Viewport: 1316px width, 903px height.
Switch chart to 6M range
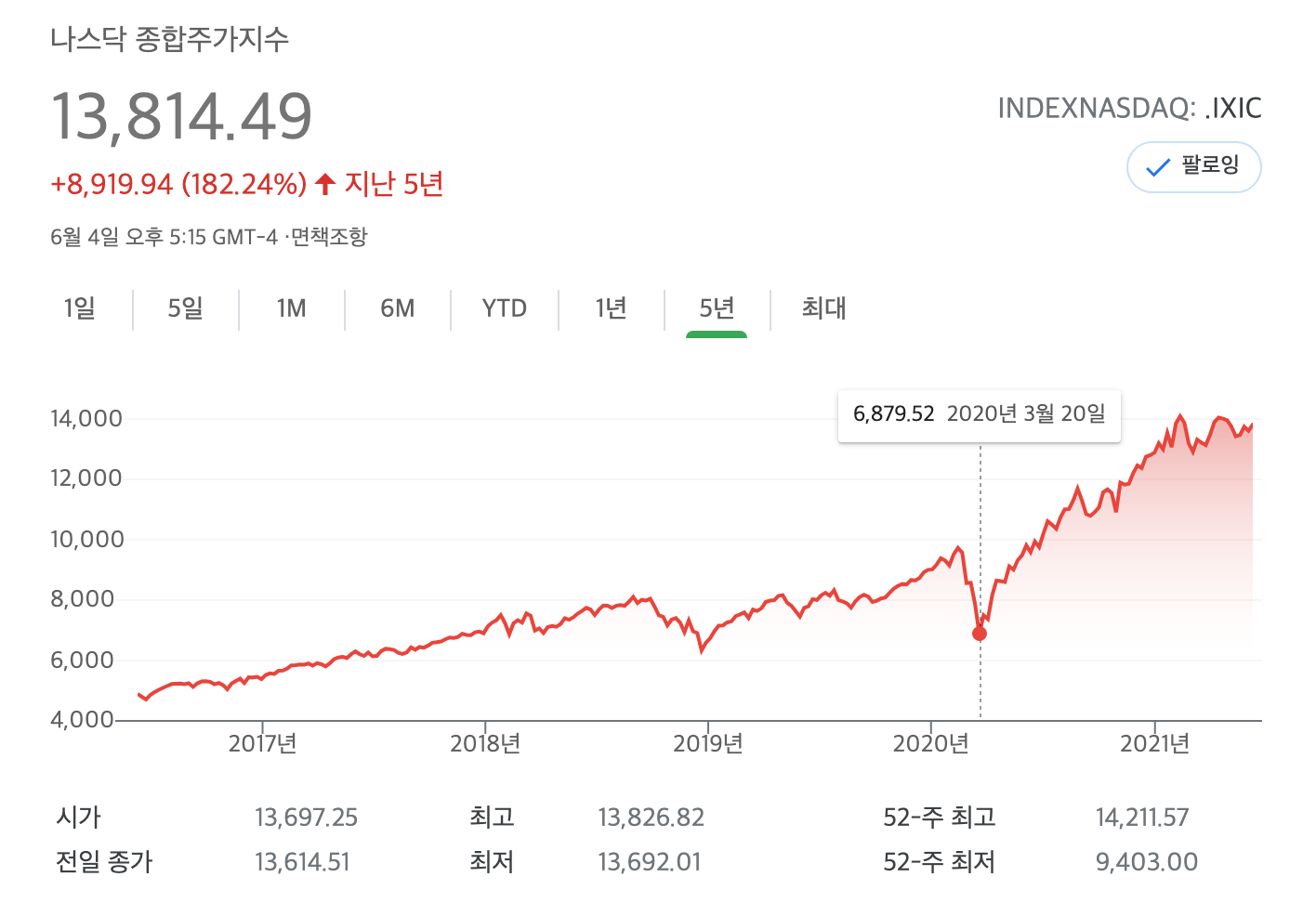[x=397, y=308]
